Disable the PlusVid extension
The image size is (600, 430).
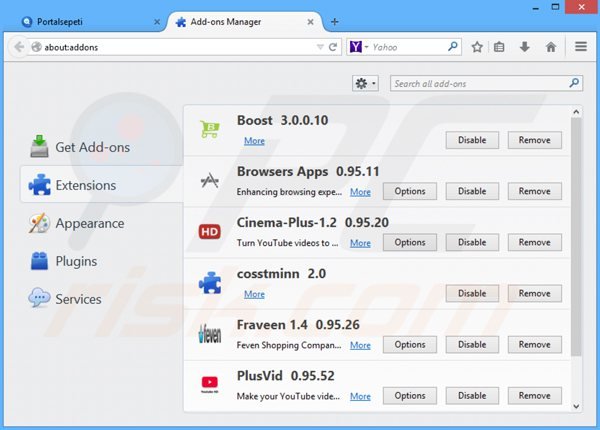[x=472, y=396]
